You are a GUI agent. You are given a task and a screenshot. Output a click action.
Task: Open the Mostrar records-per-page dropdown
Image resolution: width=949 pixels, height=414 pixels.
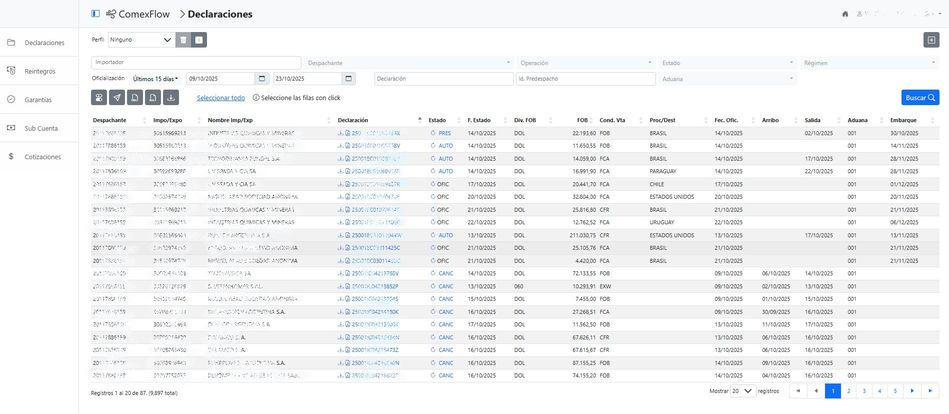coord(742,391)
